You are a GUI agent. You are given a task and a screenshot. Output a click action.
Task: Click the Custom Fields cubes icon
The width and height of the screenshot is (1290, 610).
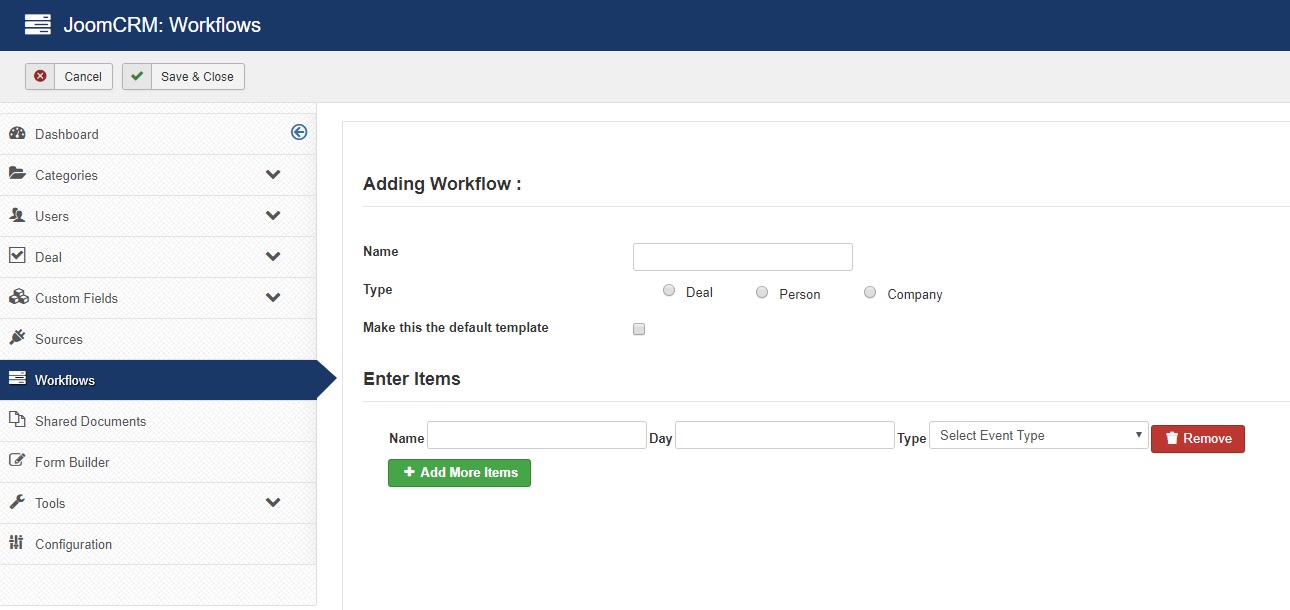(17, 297)
